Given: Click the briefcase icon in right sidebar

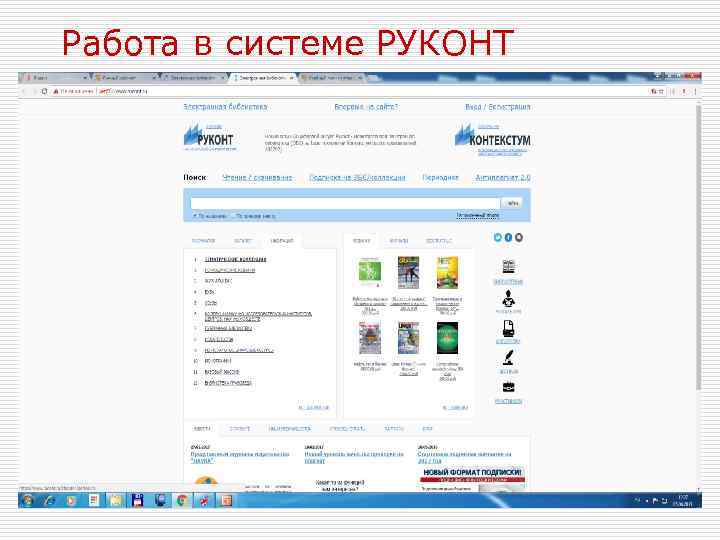Looking at the screenshot, I should [x=508, y=387].
